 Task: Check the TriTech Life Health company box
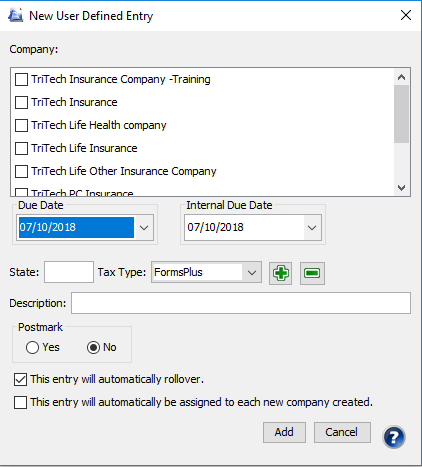pos(21,125)
